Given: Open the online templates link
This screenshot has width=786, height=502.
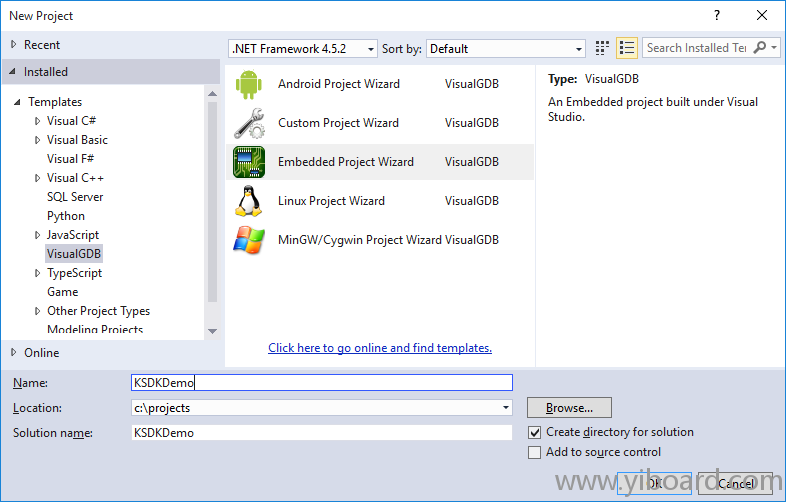Looking at the screenshot, I should pos(380,348).
